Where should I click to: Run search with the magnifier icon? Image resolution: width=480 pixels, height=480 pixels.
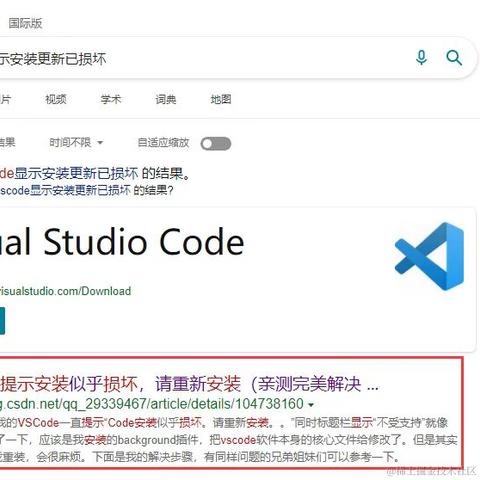(454, 58)
